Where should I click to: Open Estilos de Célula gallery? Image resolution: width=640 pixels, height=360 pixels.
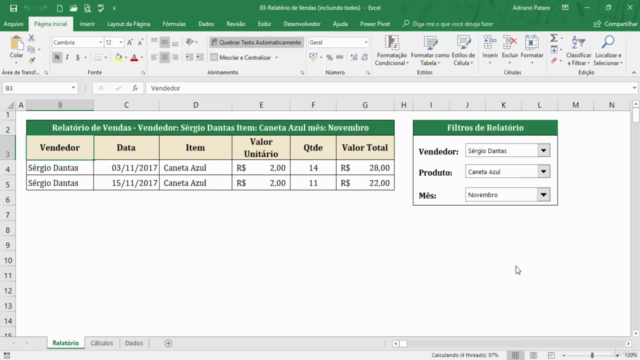[x=463, y=51]
